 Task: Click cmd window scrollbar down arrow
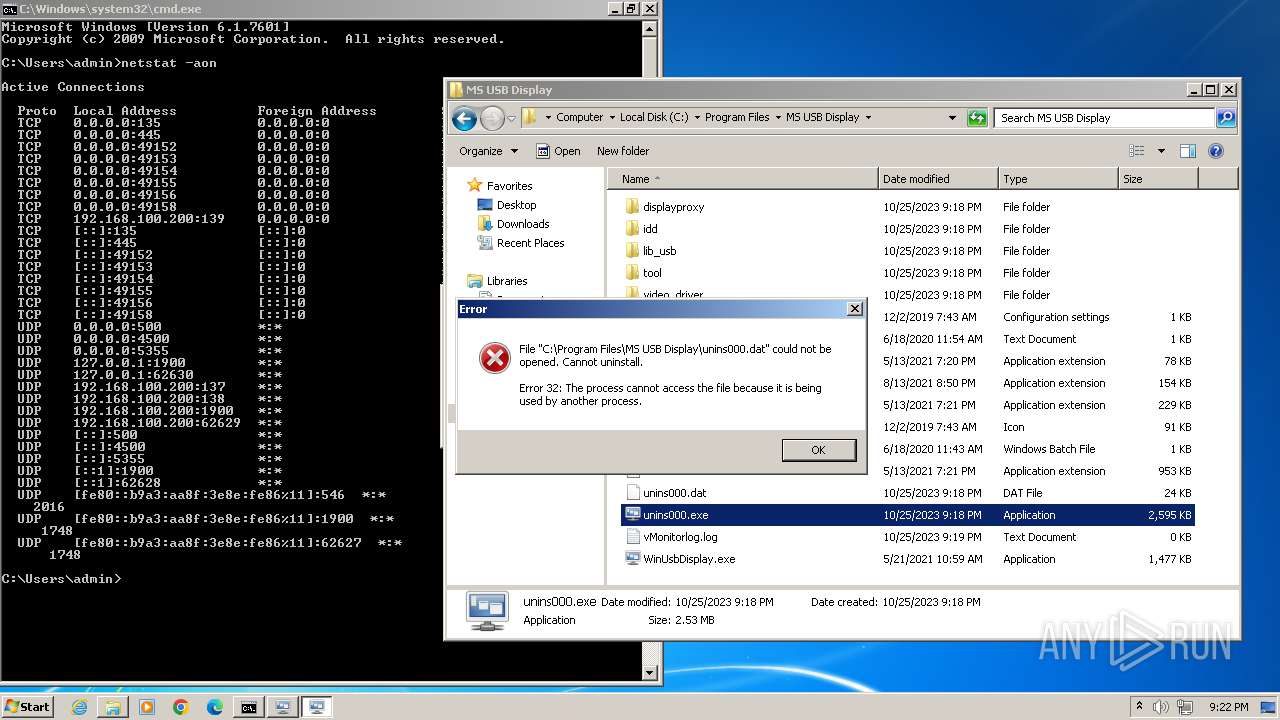pos(649,673)
